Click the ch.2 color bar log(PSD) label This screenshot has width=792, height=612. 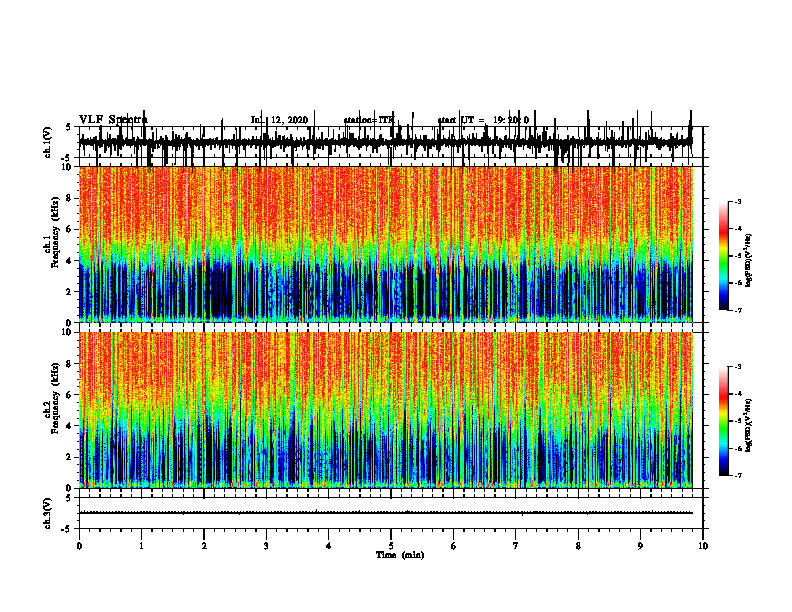[x=749, y=425]
